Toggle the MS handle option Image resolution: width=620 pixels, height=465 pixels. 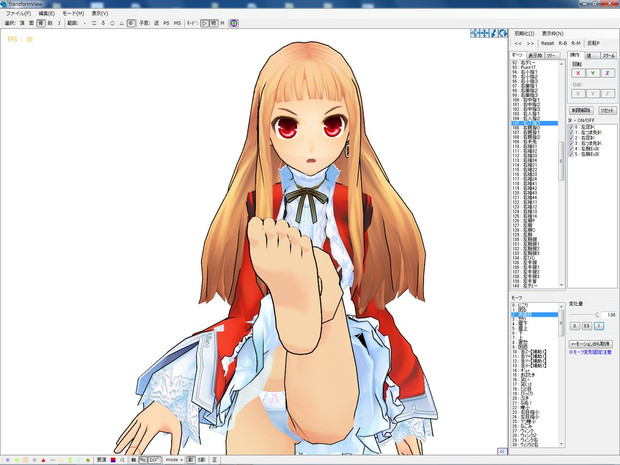(177, 23)
